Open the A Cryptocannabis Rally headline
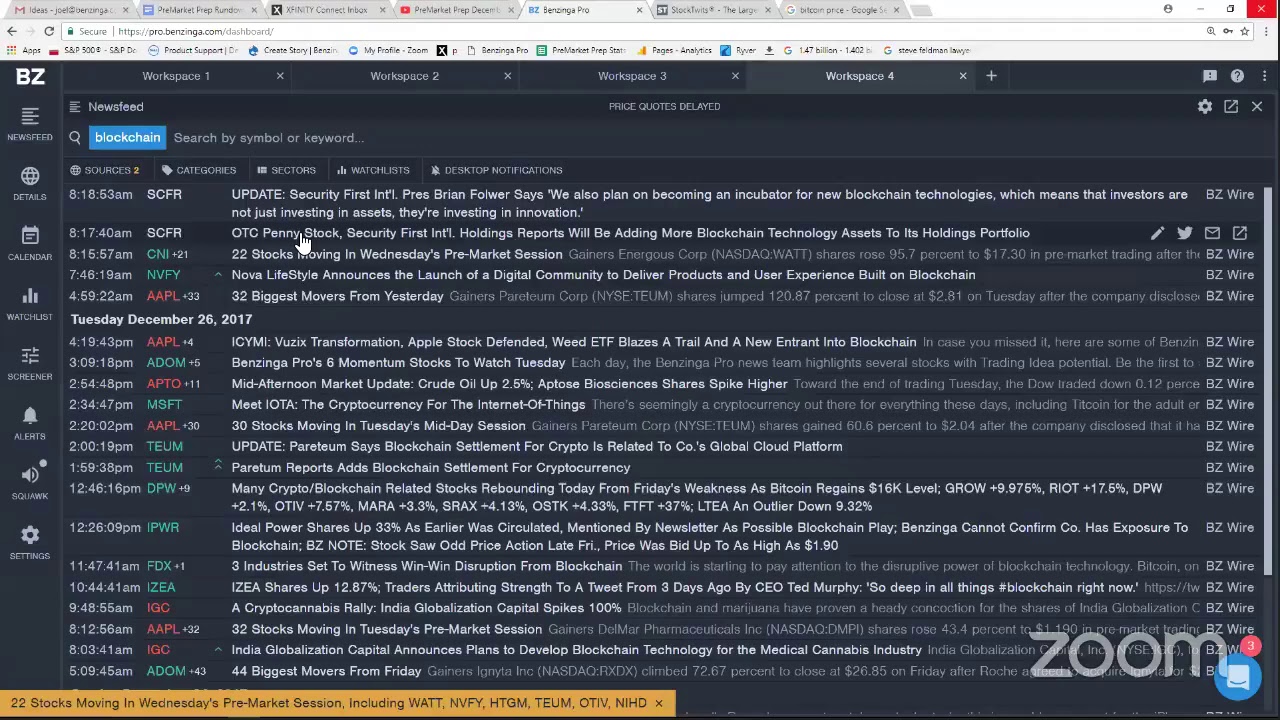The height and width of the screenshot is (720, 1280). click(x=426, y=608)
